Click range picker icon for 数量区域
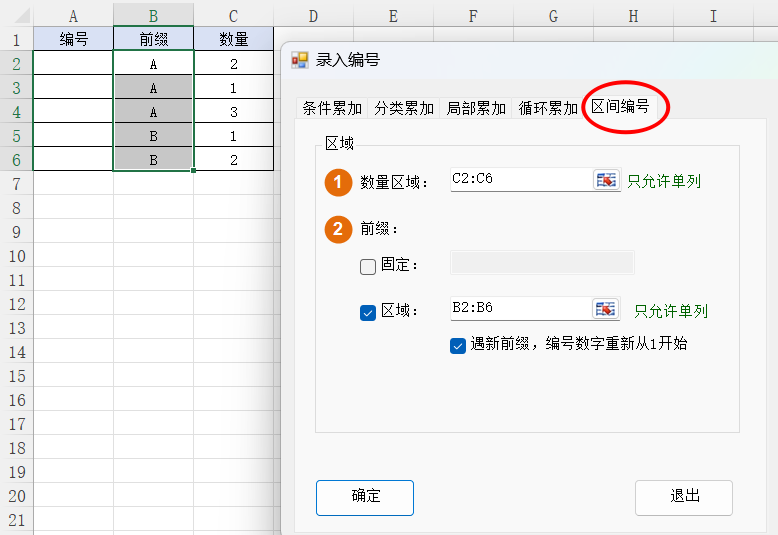The width and height of the screenshot is (778, 535). pyautogui.click(x=606, y=180)
